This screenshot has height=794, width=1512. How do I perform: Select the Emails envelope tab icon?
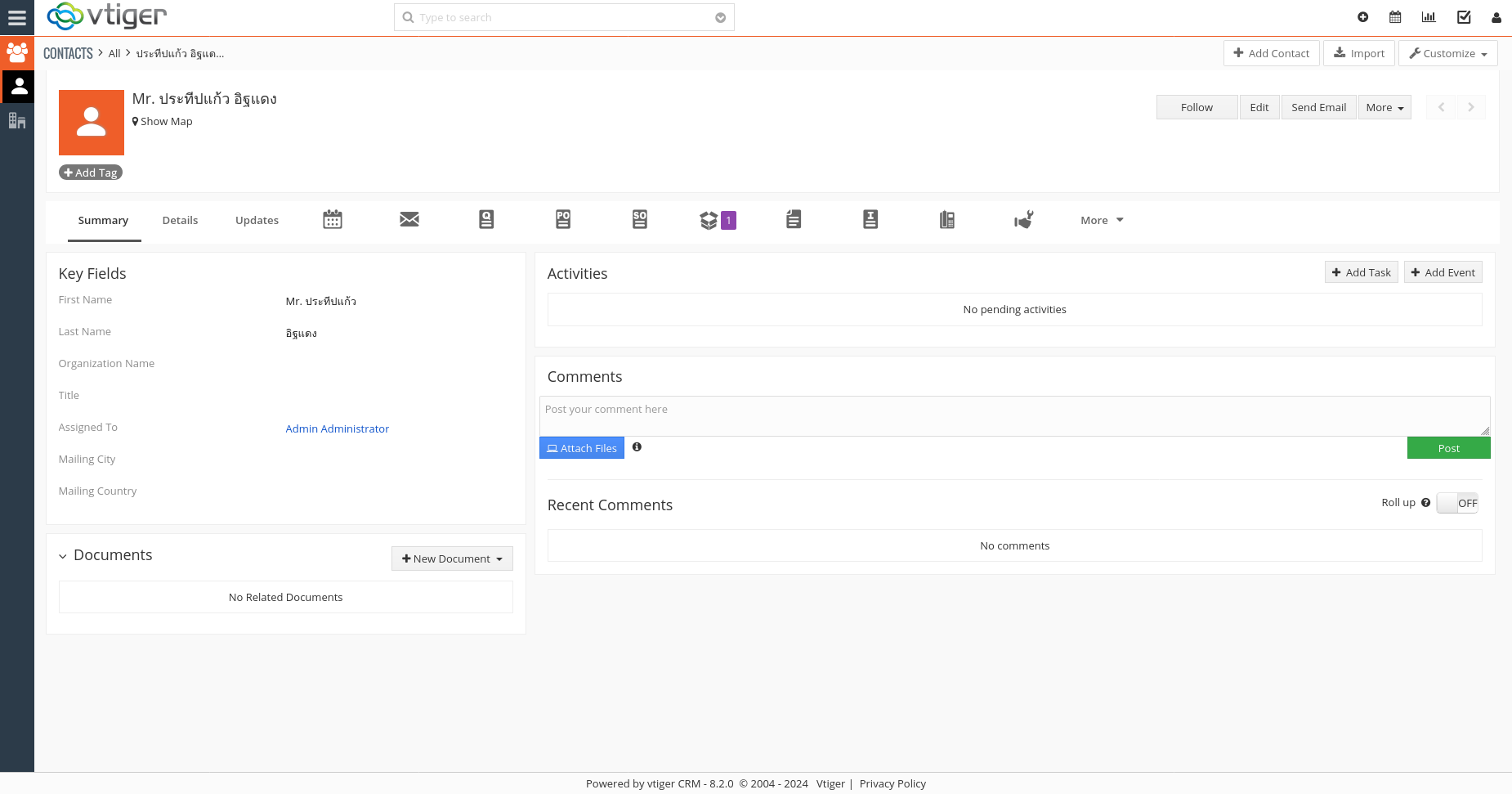click(409, 219)
